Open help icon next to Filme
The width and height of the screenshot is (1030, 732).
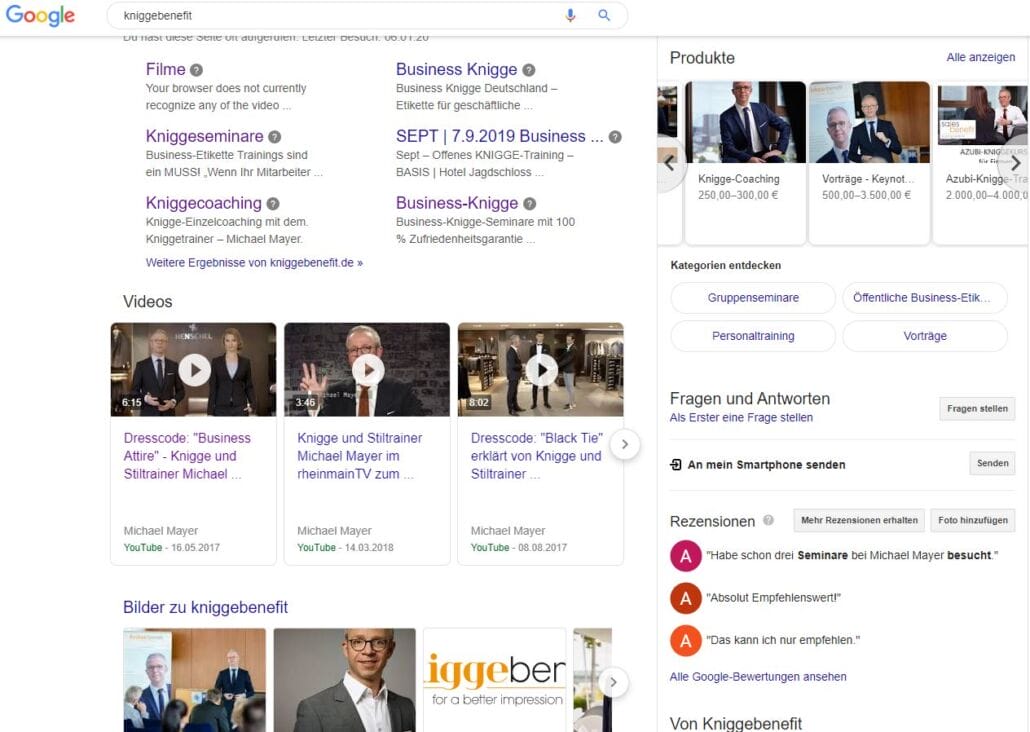point(196,70)
